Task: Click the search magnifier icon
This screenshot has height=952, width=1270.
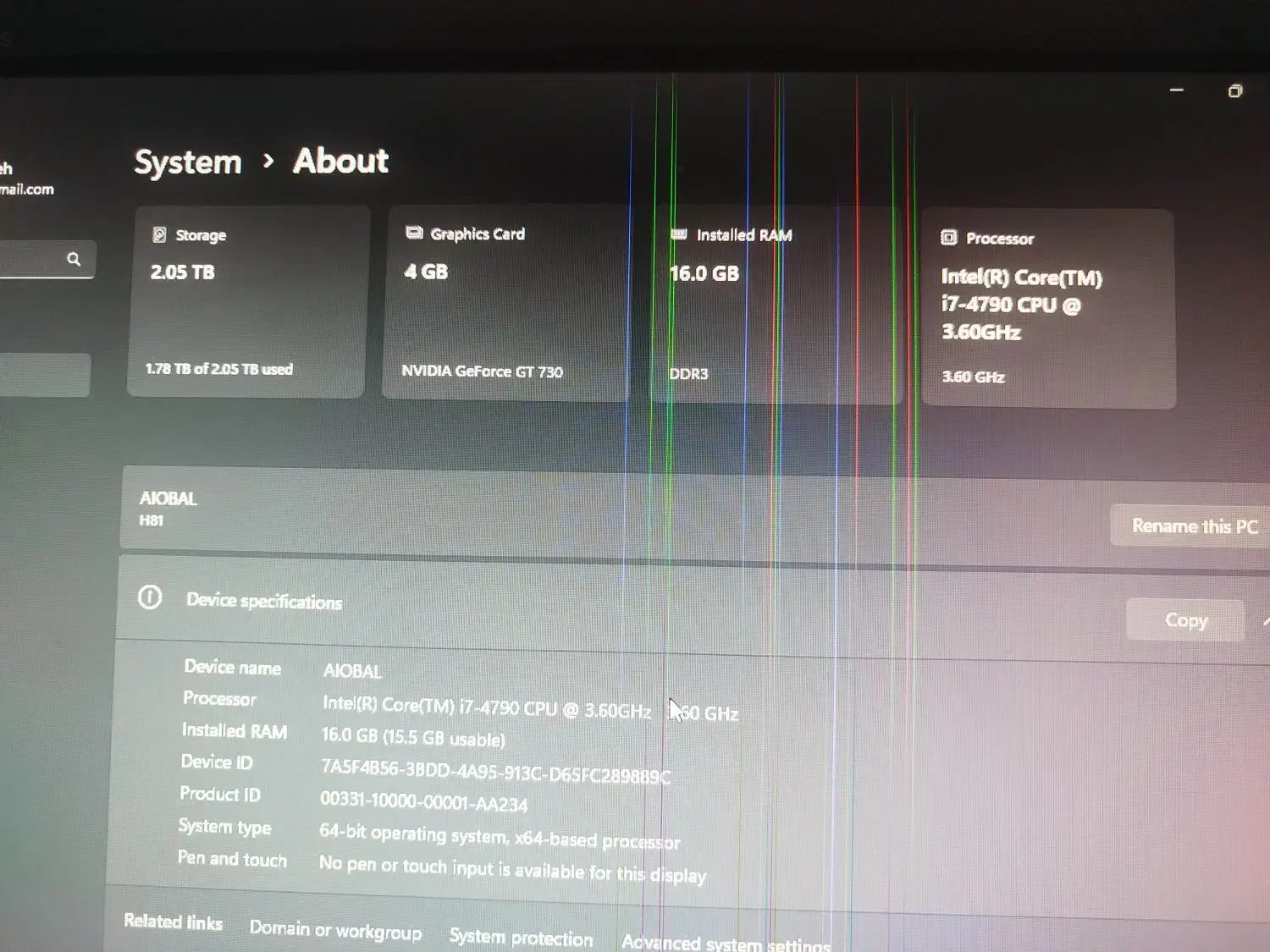Action: (74, 259)
